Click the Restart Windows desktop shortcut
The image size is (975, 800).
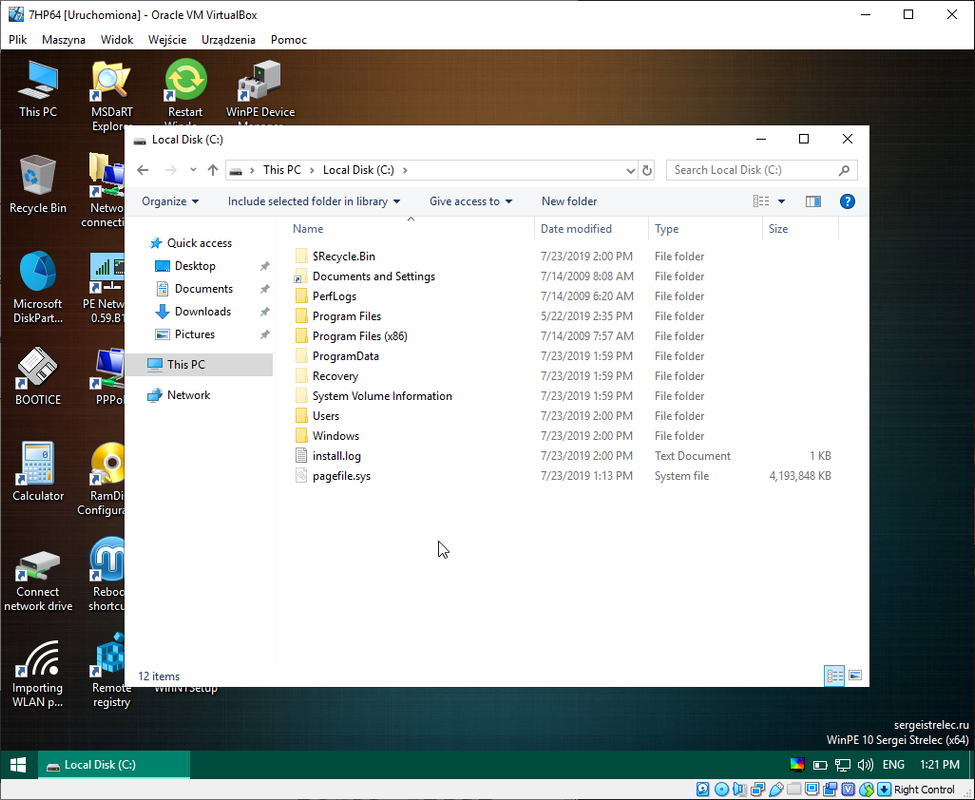pos(185,90)
